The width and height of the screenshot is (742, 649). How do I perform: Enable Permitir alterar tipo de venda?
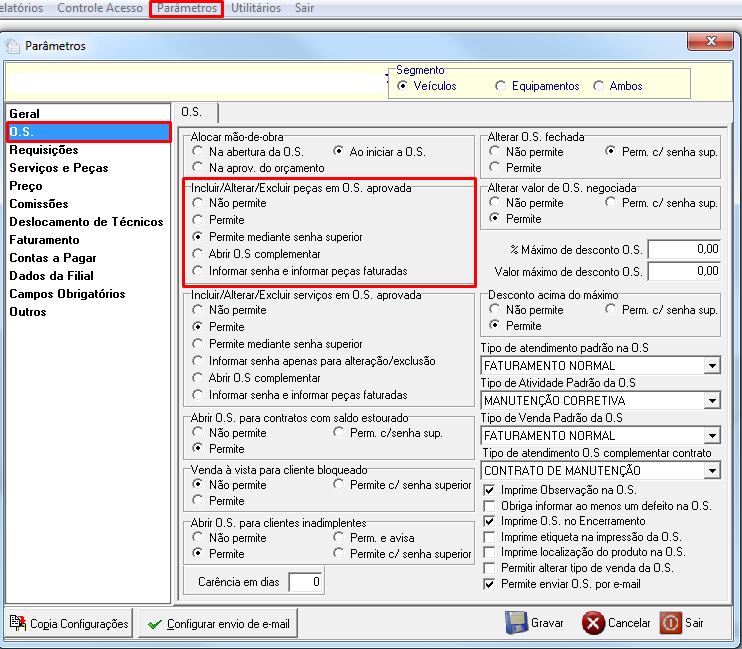tap(489, 568)
